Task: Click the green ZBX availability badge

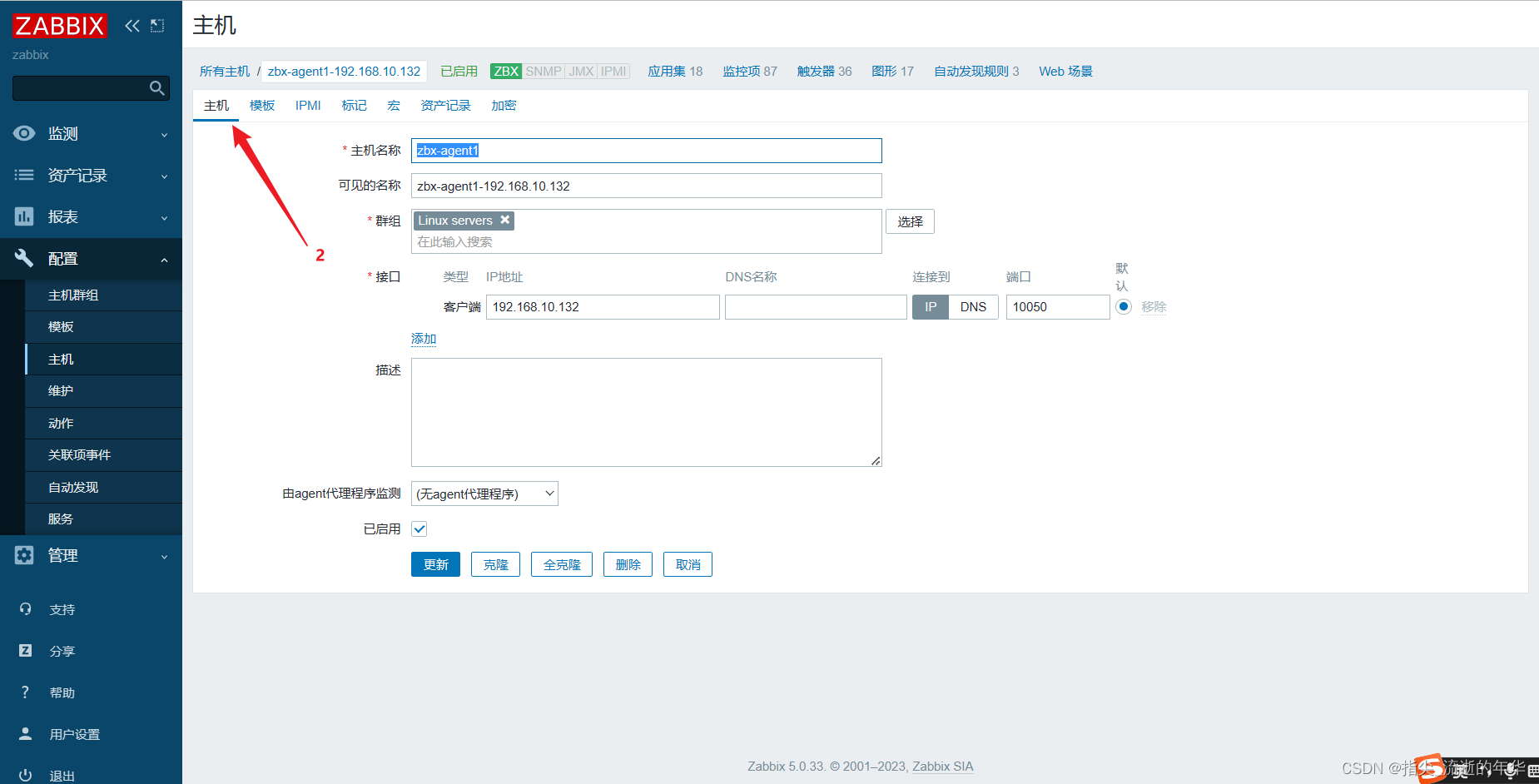Action: coord(506,72)
